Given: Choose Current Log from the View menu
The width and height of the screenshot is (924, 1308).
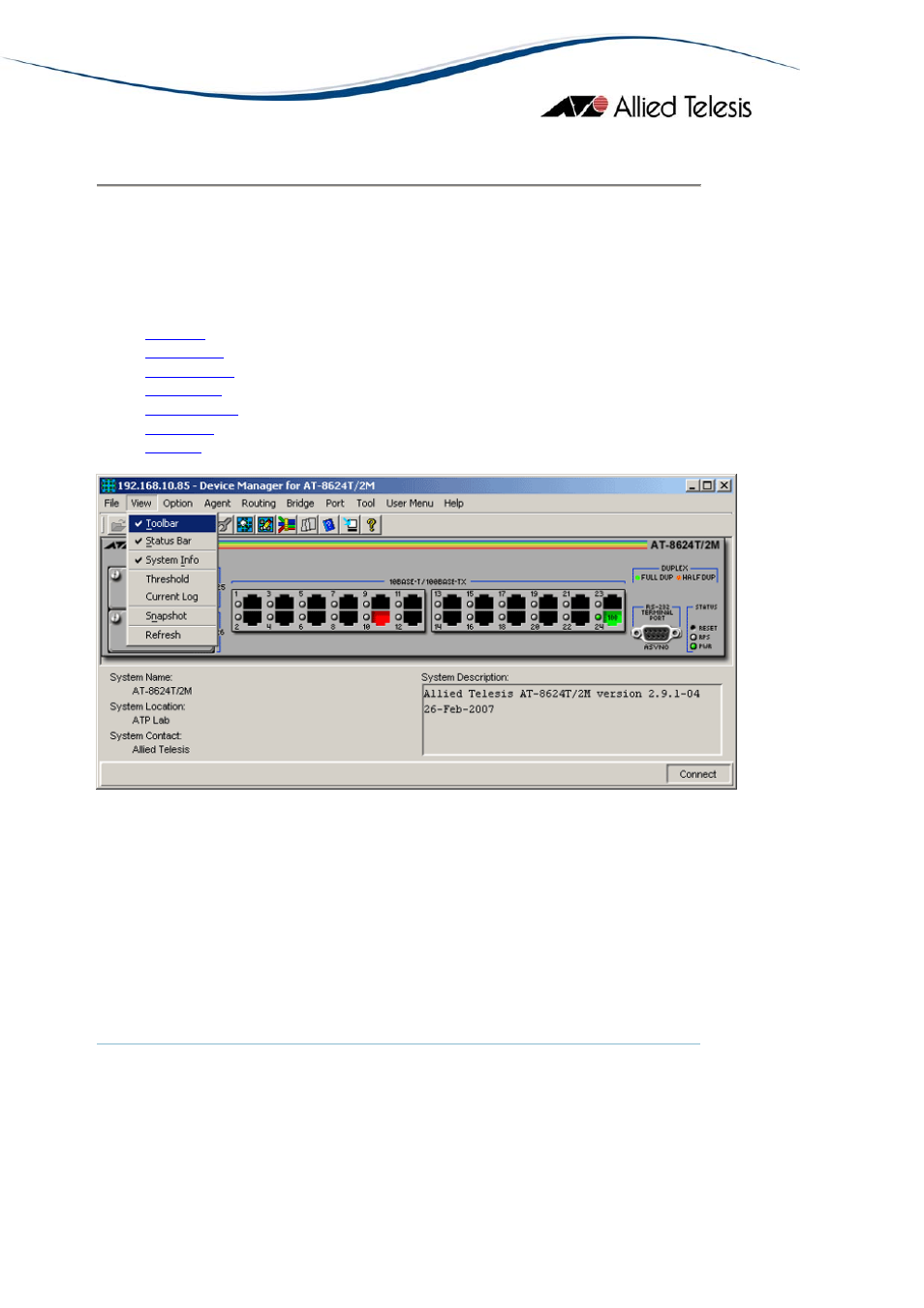Looking at the screenshot, I should [171, 597].
